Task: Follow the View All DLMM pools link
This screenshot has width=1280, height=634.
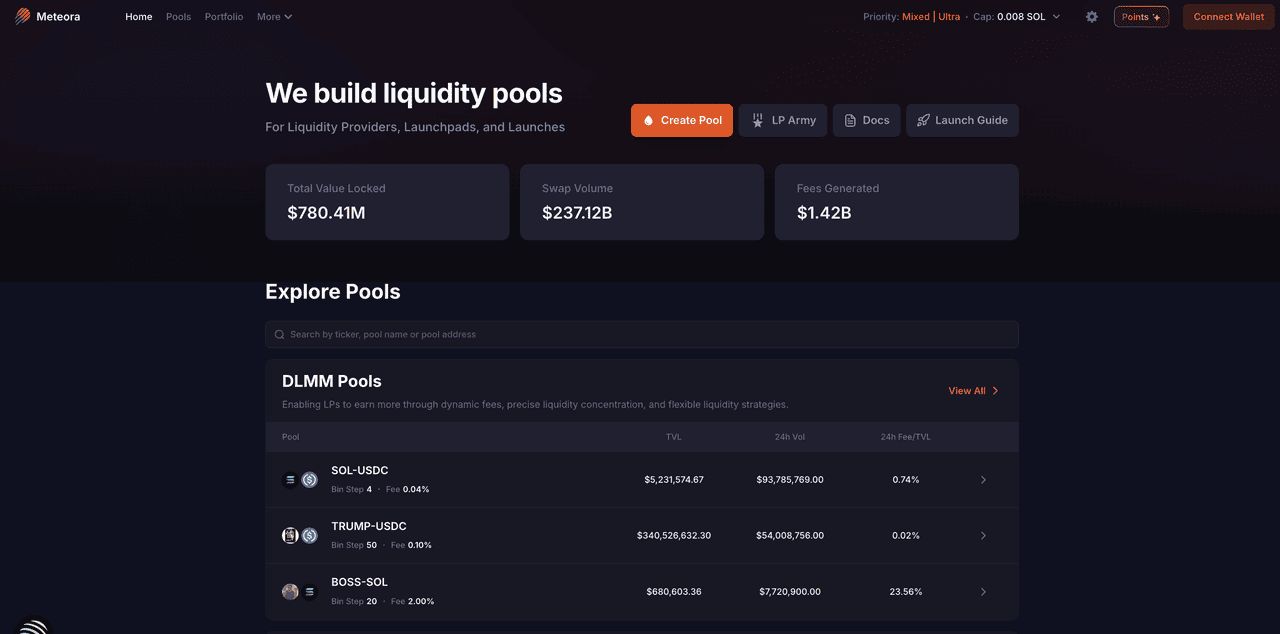Action: click(x=973, y=391)
